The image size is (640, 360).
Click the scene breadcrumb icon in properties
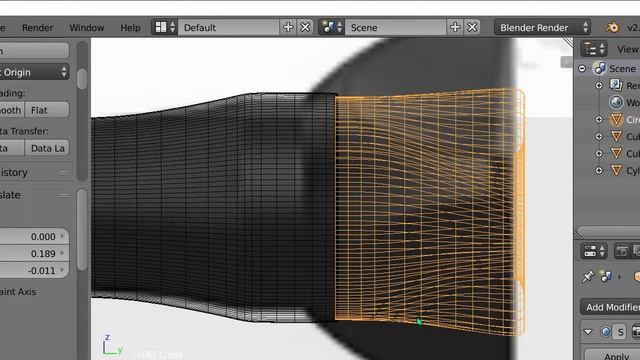606,277
